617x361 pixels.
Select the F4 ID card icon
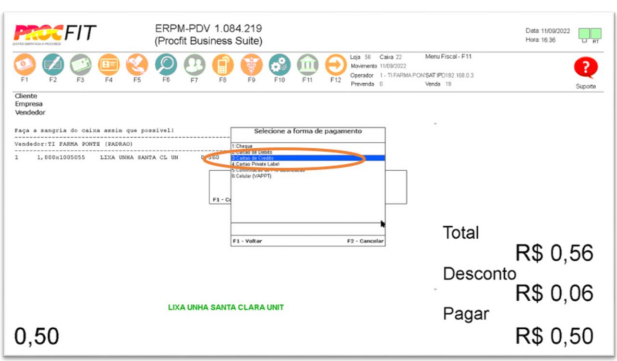point(109,65)
